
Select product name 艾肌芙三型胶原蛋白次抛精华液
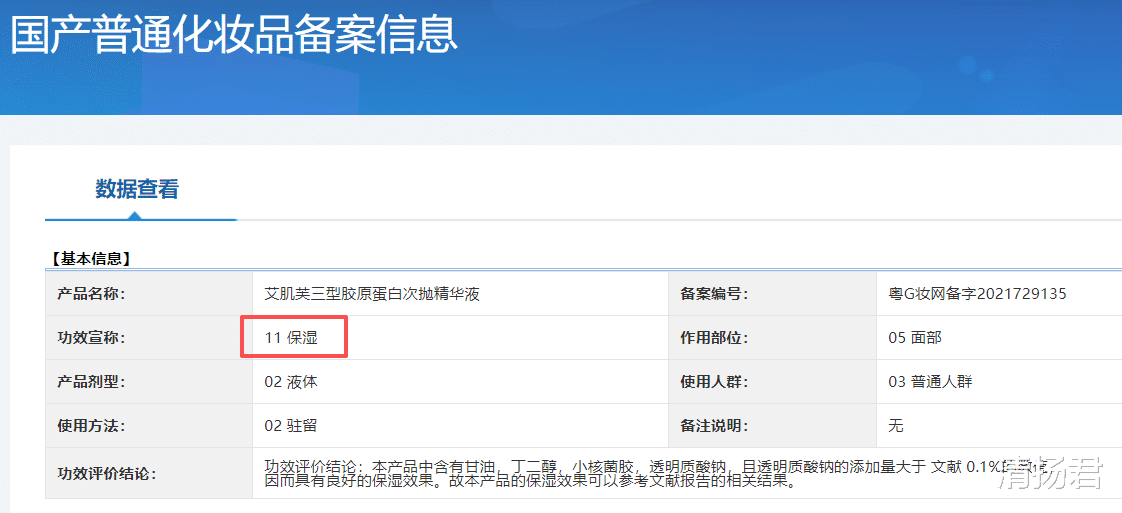[371, 294]
